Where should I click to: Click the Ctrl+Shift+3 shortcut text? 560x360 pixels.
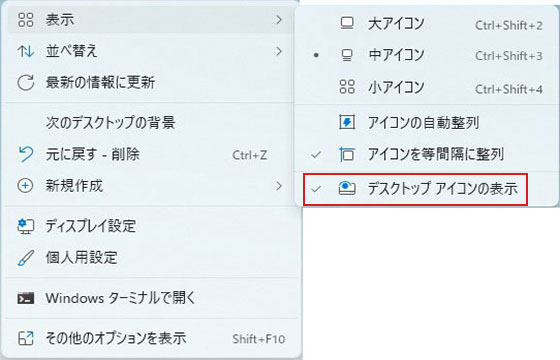(x=509, y=56)
